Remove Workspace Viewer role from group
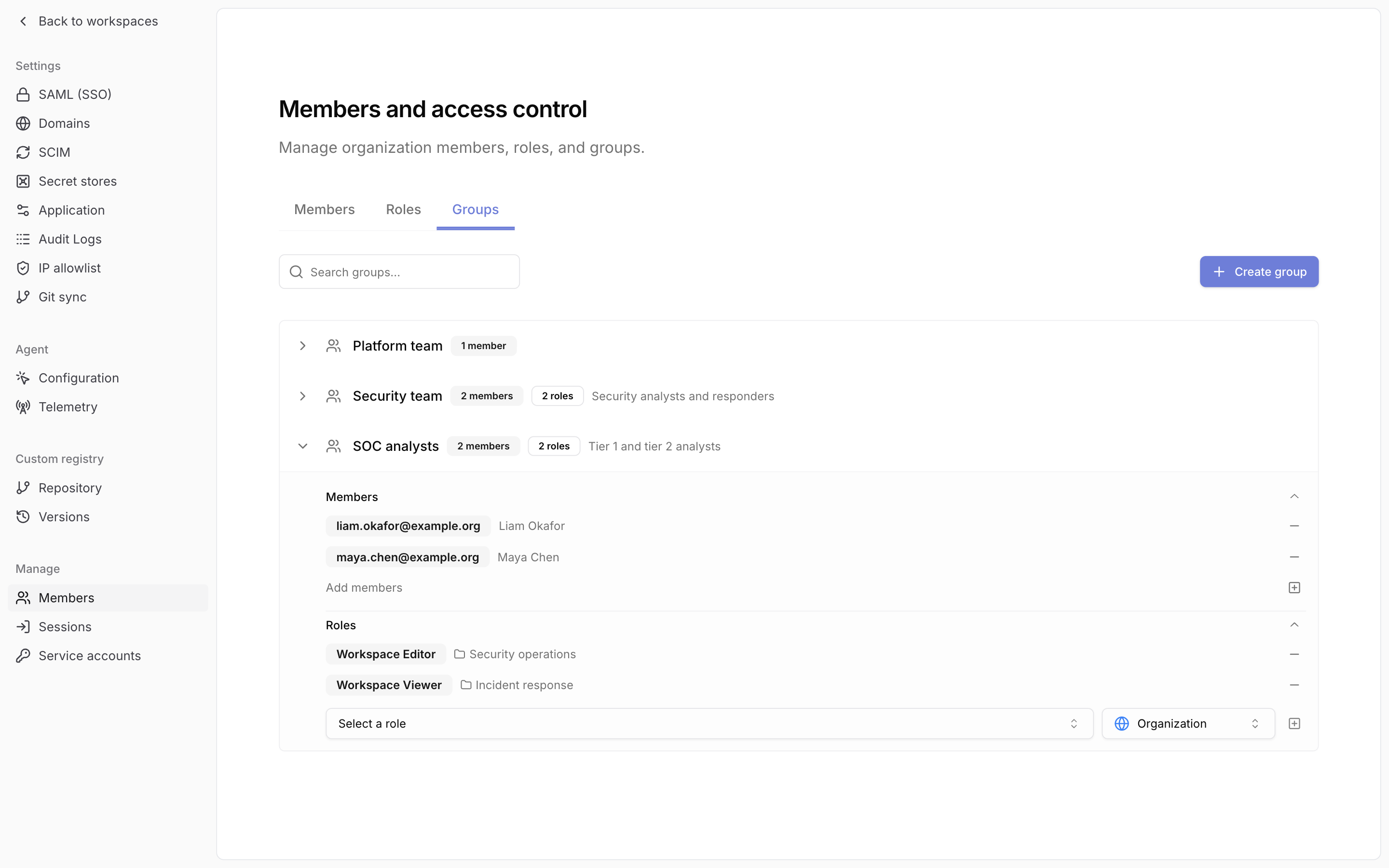The height and width of the screenshot is (868, 1389). [x=1294, y=685]
